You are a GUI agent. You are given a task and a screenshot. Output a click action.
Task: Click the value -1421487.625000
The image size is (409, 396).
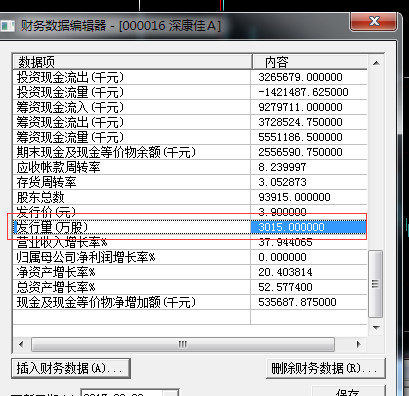coord(303,92)
